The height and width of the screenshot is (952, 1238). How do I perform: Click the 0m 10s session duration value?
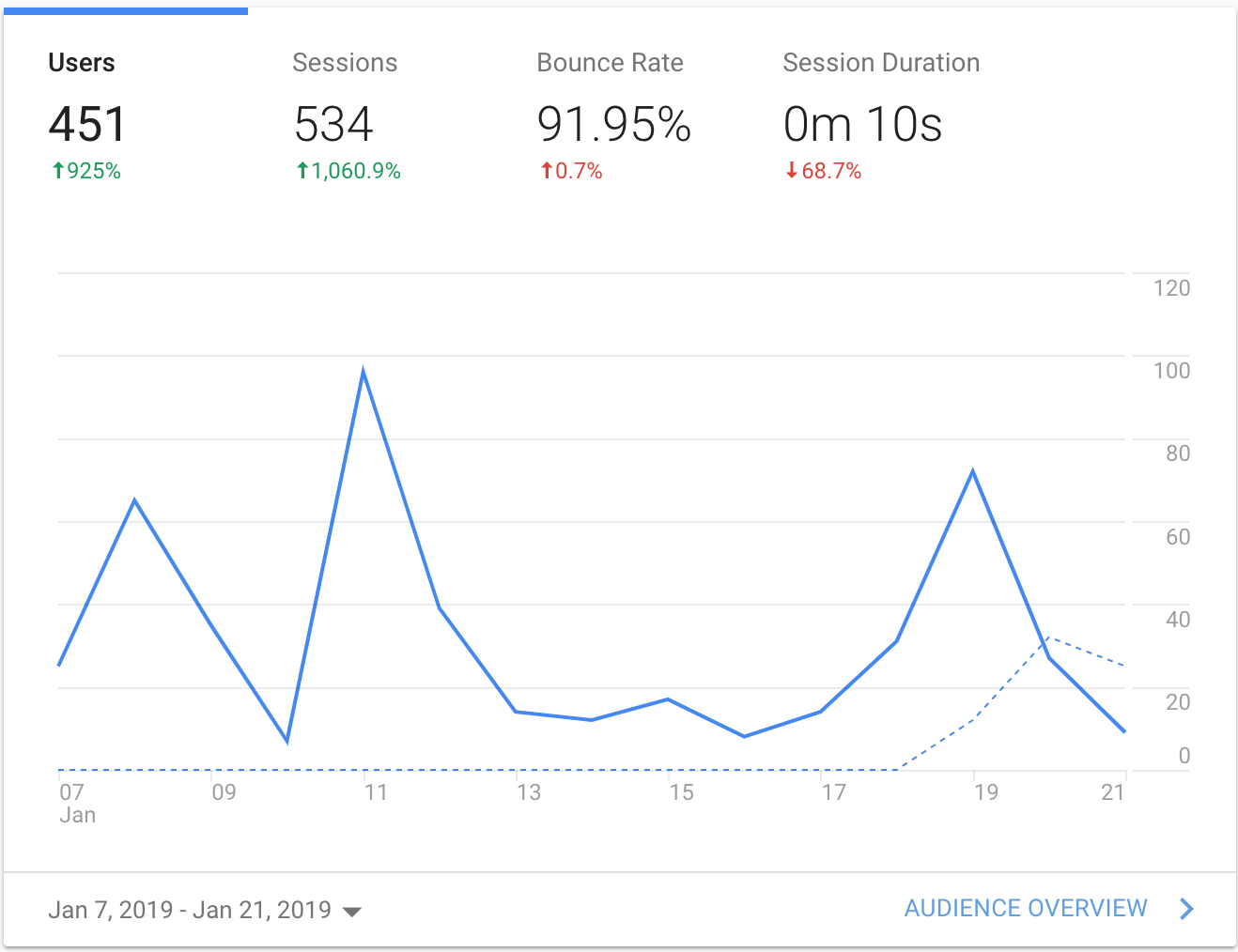coord(862,124)
